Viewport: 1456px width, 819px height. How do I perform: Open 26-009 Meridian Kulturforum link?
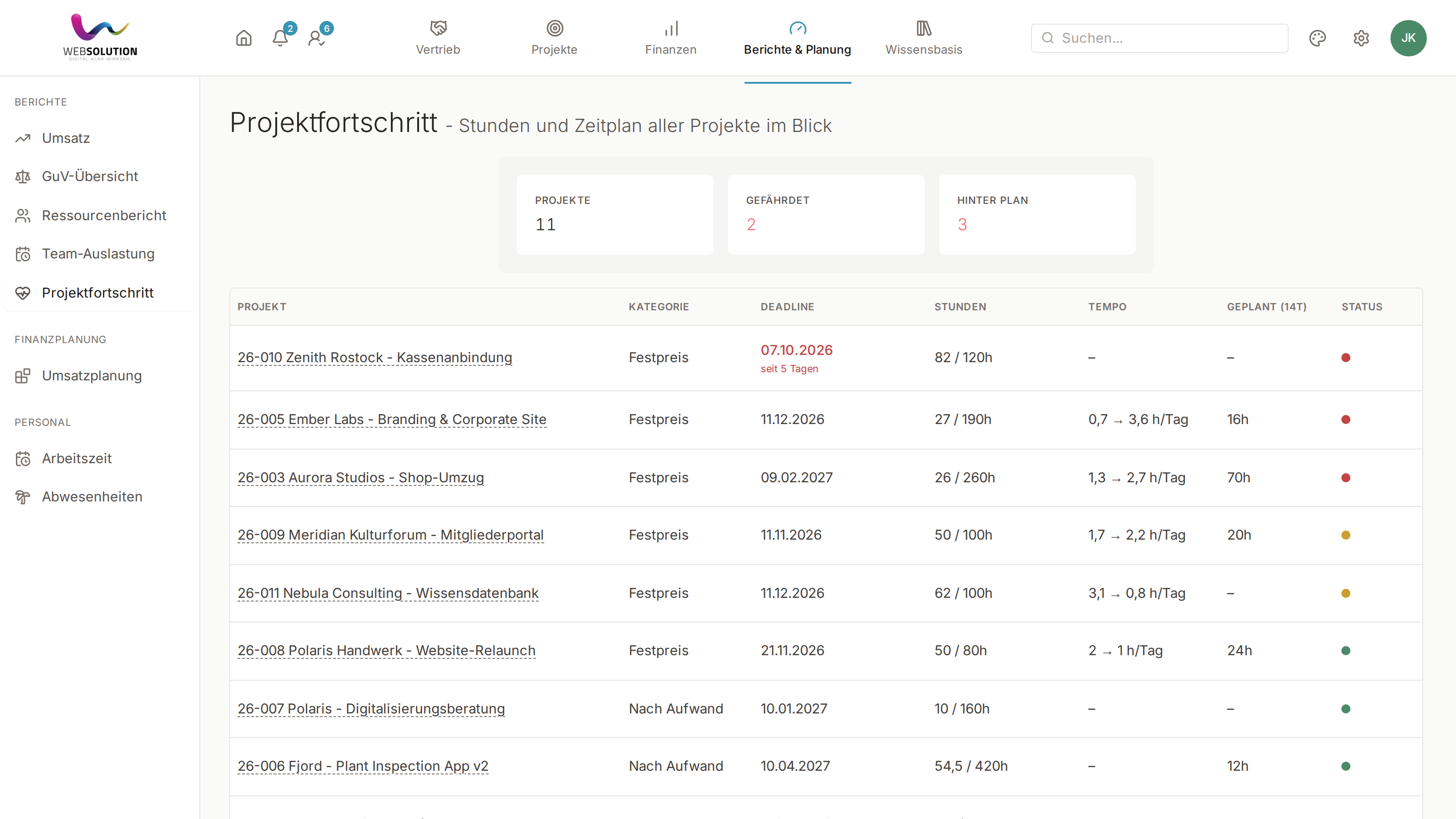390,535
